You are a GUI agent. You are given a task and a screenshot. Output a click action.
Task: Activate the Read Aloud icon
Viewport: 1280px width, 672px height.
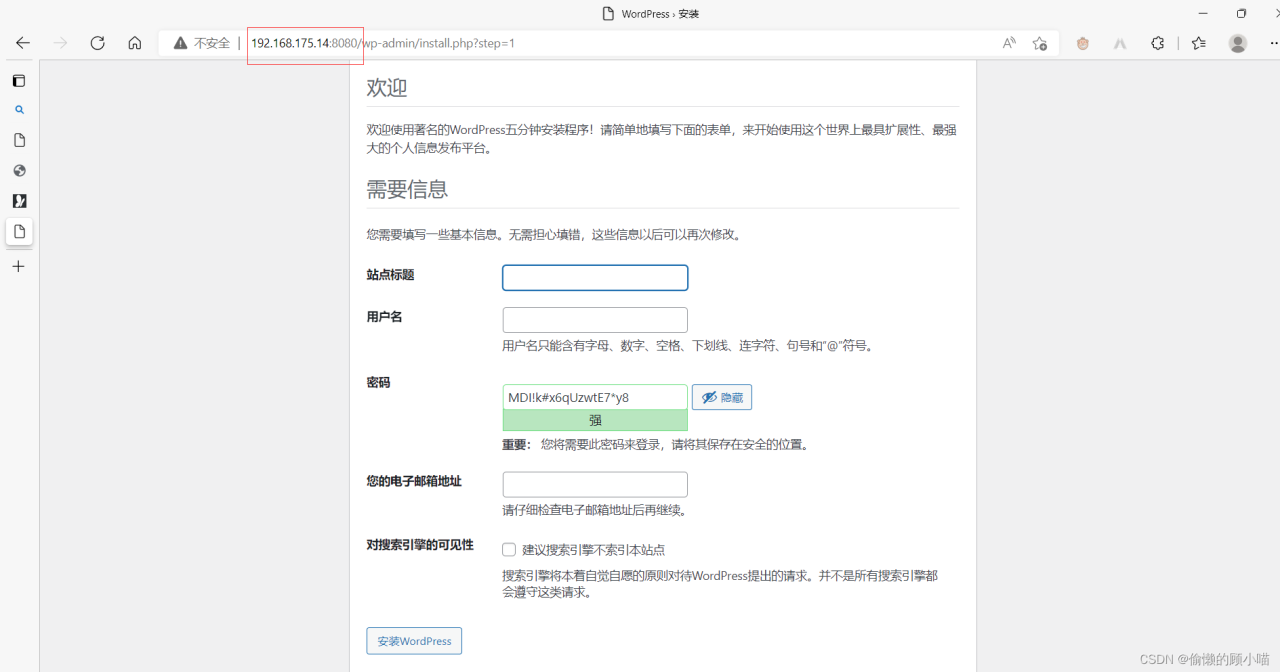pos(1009,43)
